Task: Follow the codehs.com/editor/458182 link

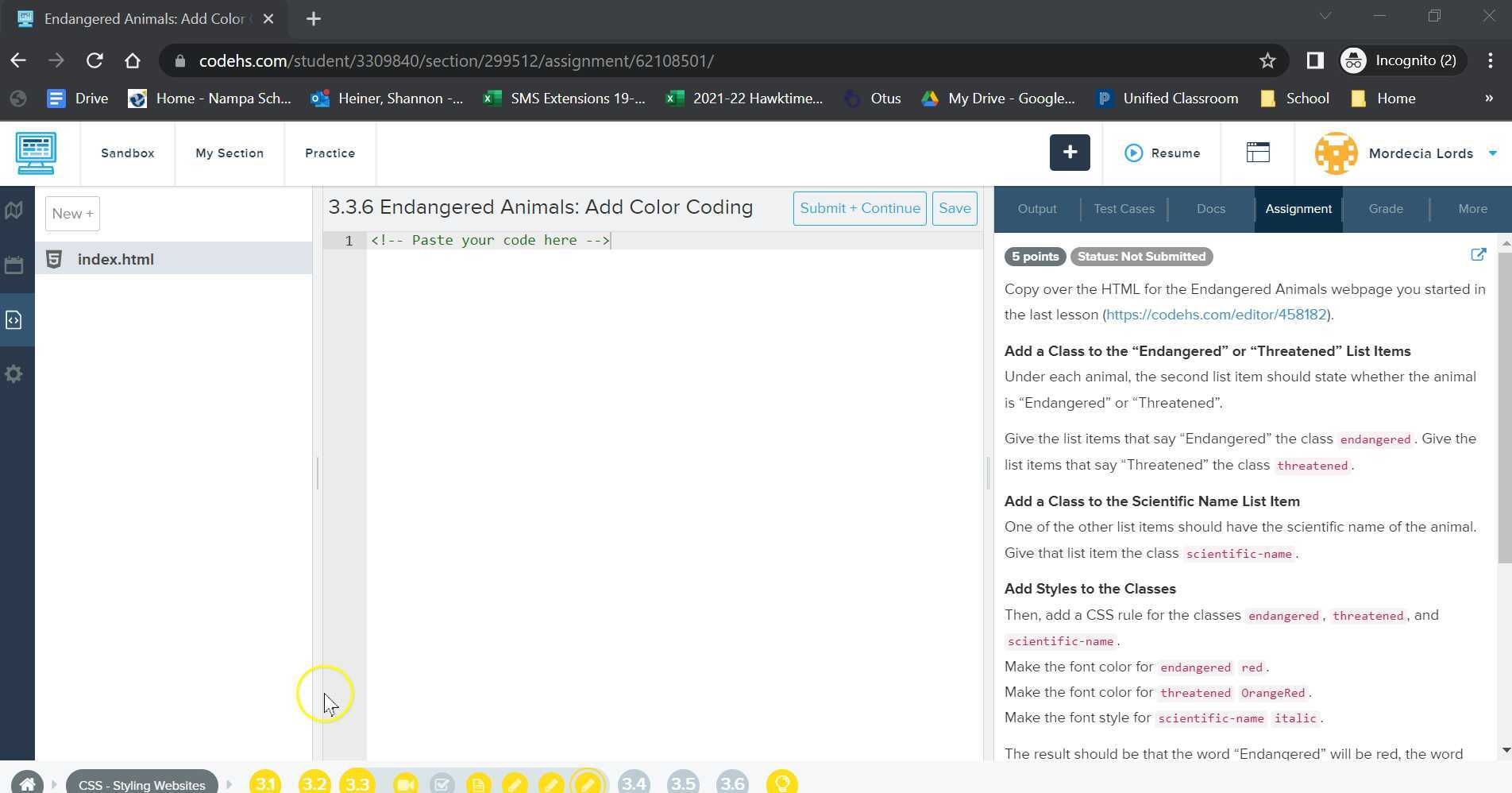Action: [x=1216, y=315]
